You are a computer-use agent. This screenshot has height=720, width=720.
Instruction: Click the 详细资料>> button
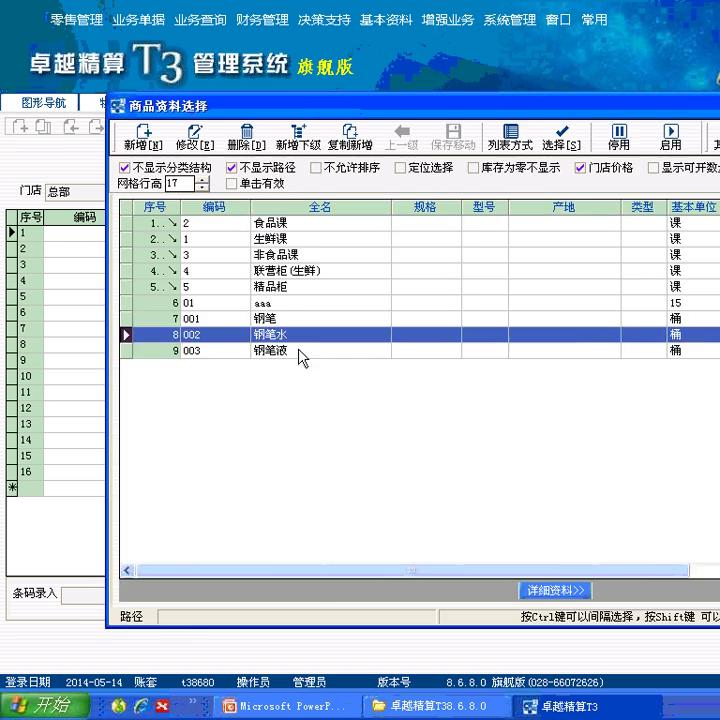pos(555,591)
